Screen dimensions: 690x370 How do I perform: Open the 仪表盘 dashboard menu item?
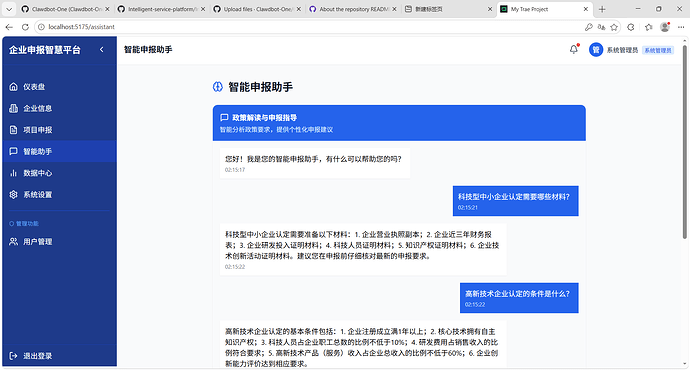tap(59, 87)
